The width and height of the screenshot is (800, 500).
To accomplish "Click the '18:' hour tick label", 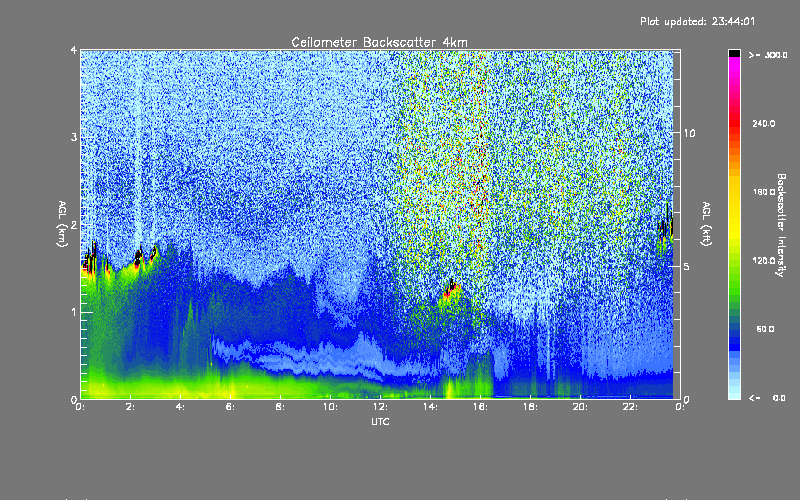I will coord(530,407).
